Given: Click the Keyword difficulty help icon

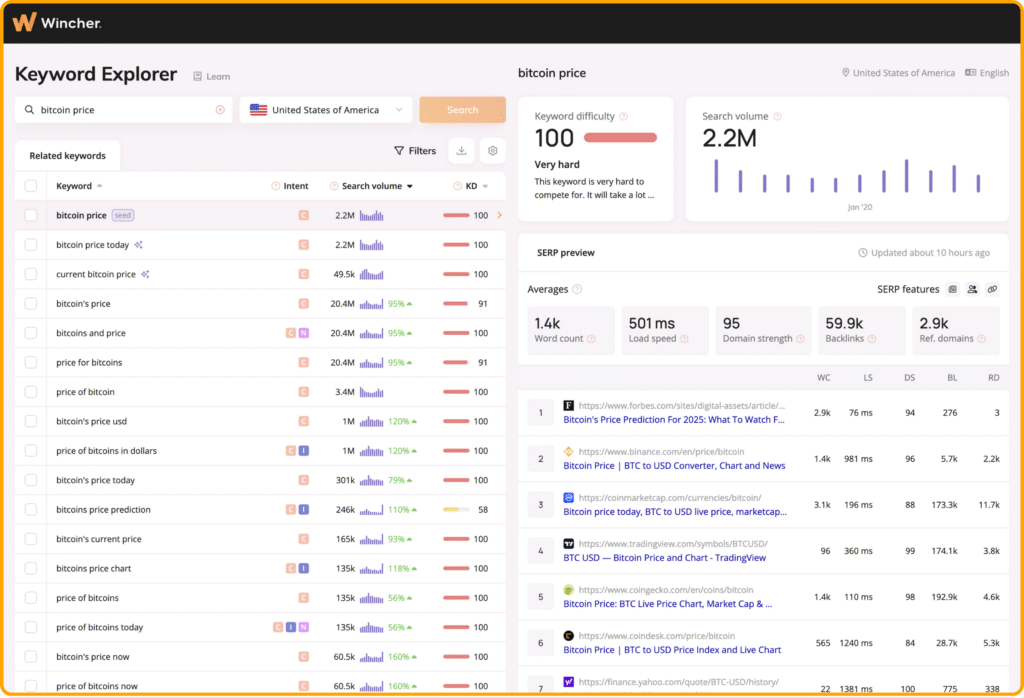Looking at the screenshot, I should pyautogui.click(x=624, y=117).
